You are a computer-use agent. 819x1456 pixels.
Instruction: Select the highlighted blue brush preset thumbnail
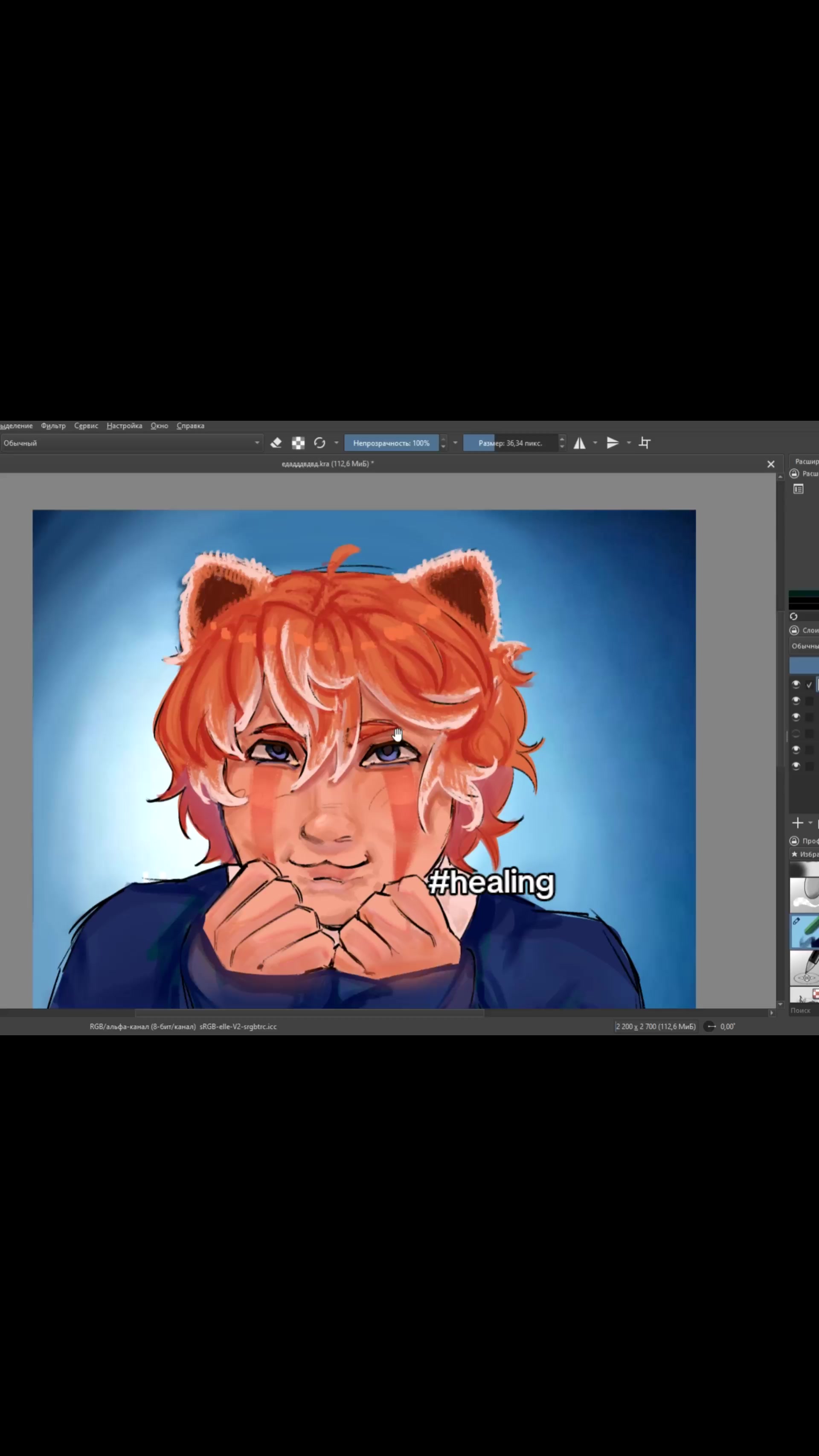804,932
